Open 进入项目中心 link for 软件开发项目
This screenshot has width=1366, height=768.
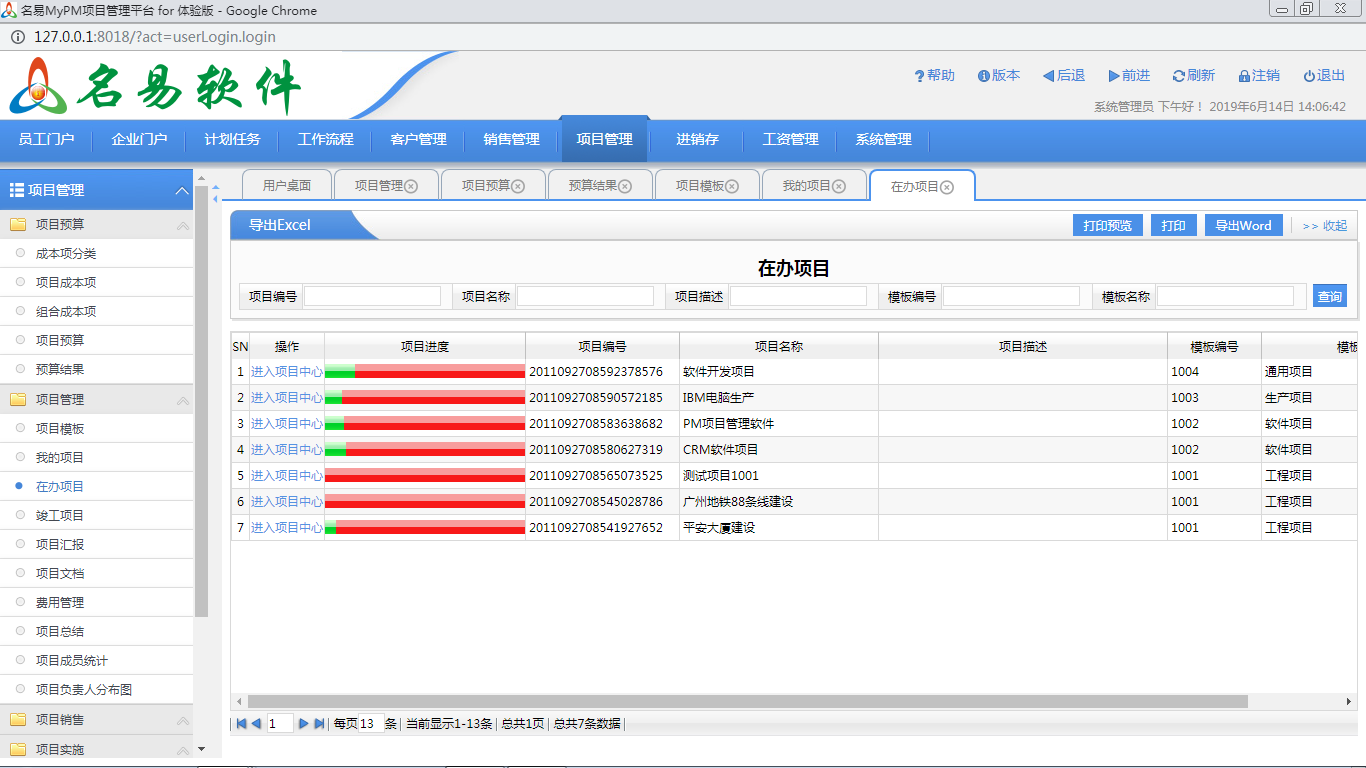coord(286,371)
